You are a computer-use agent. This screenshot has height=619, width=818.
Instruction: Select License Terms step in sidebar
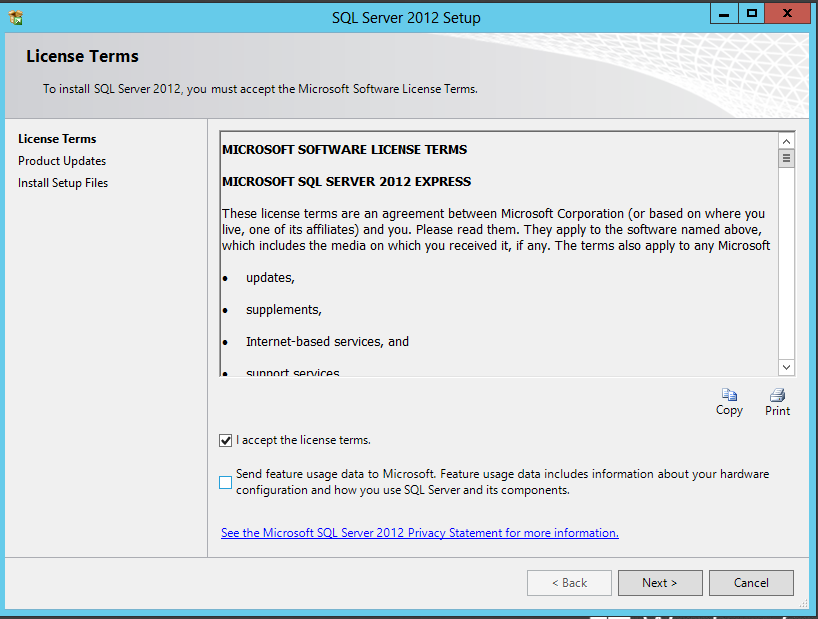coord(57,139)
